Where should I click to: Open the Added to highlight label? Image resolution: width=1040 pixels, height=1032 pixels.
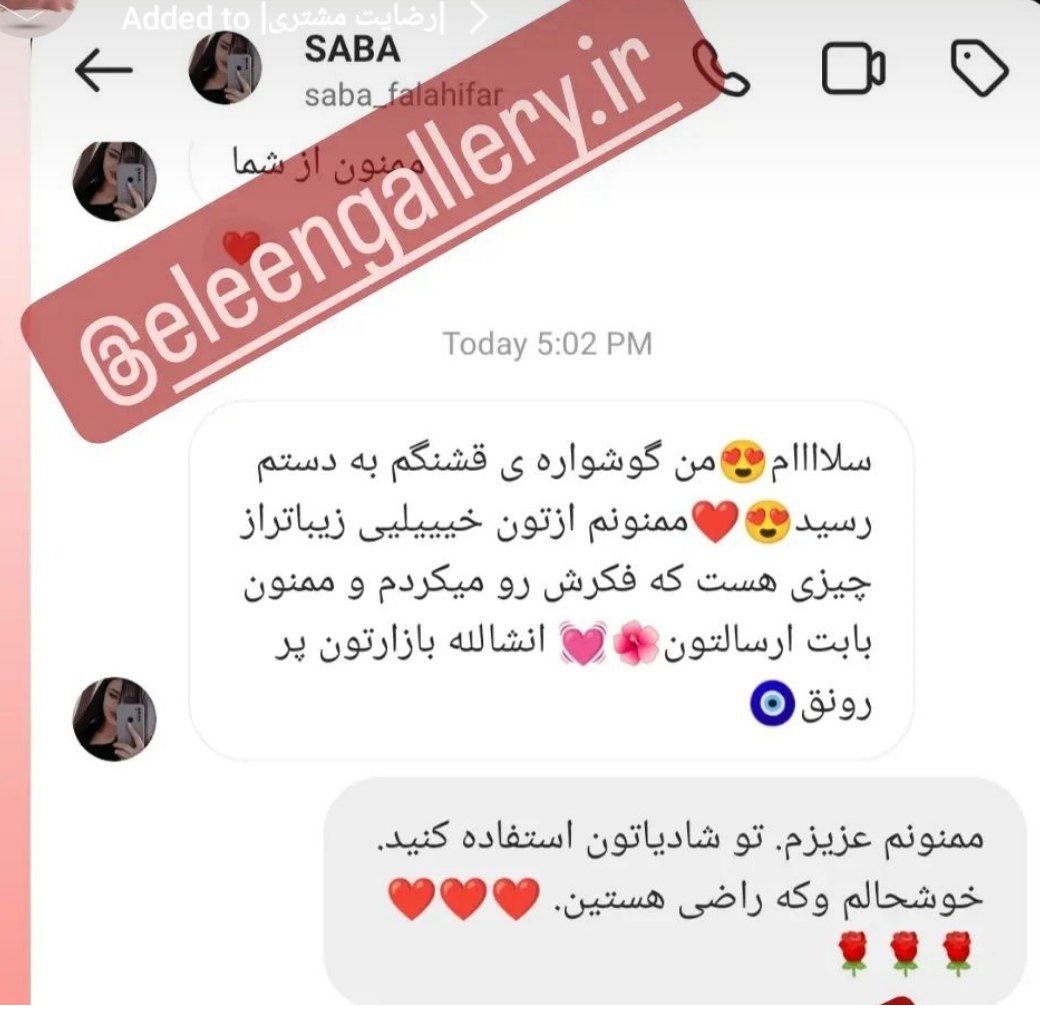[283, 19]
